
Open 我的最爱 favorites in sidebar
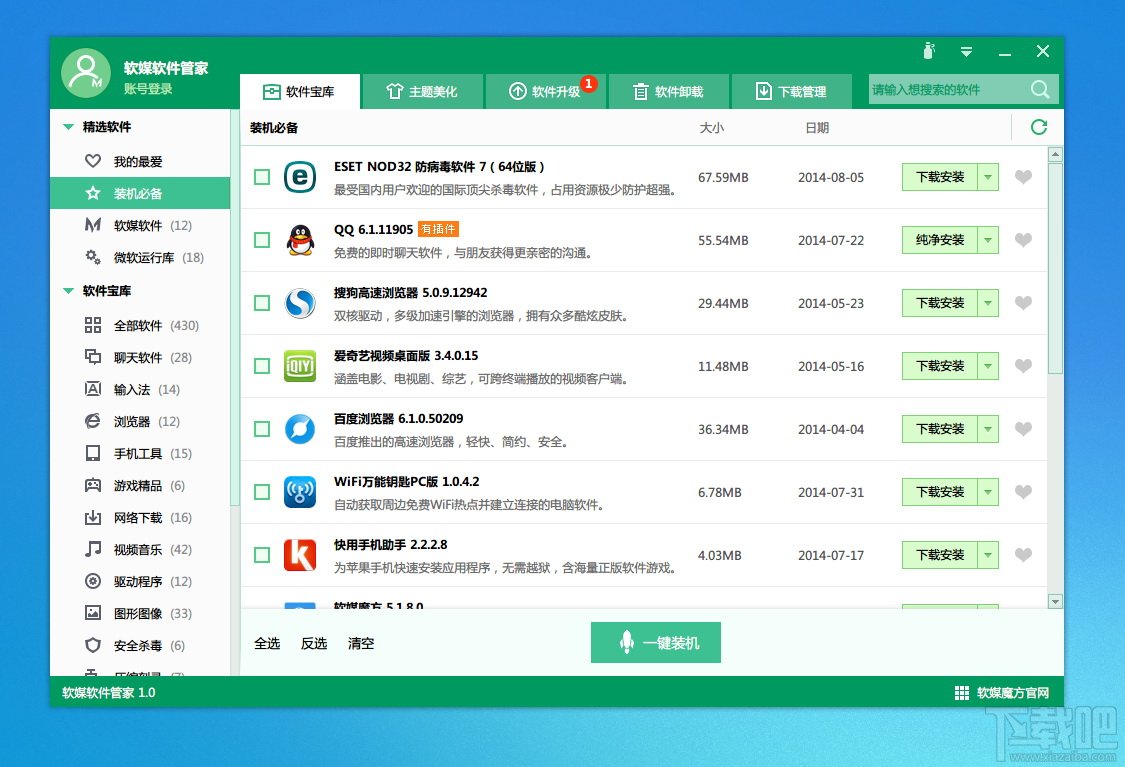[x=140, y=161]
